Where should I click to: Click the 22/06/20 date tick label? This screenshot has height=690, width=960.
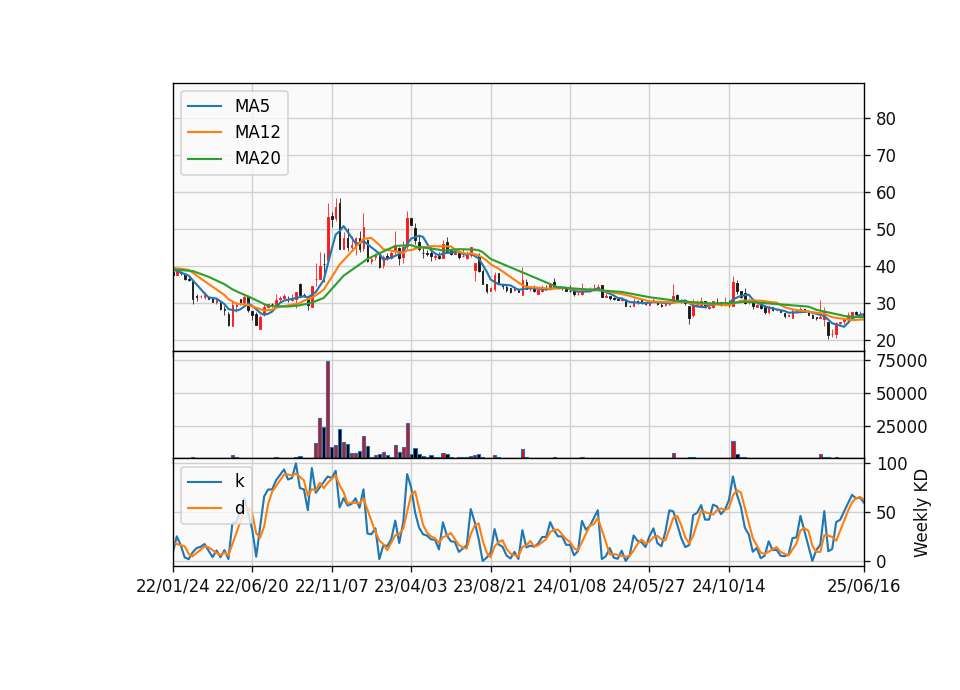click(252, 587)
